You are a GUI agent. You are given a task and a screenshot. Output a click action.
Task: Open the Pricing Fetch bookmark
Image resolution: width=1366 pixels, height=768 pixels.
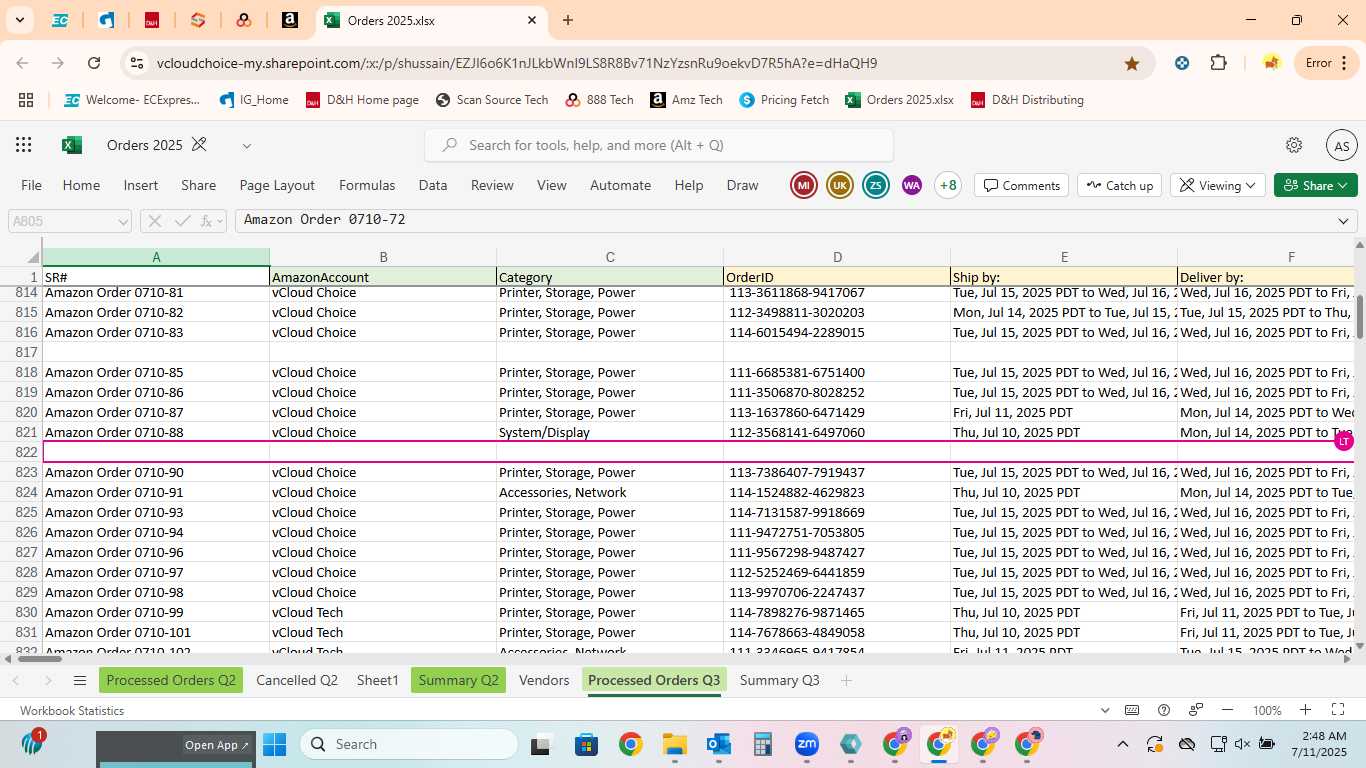point(784,100)
